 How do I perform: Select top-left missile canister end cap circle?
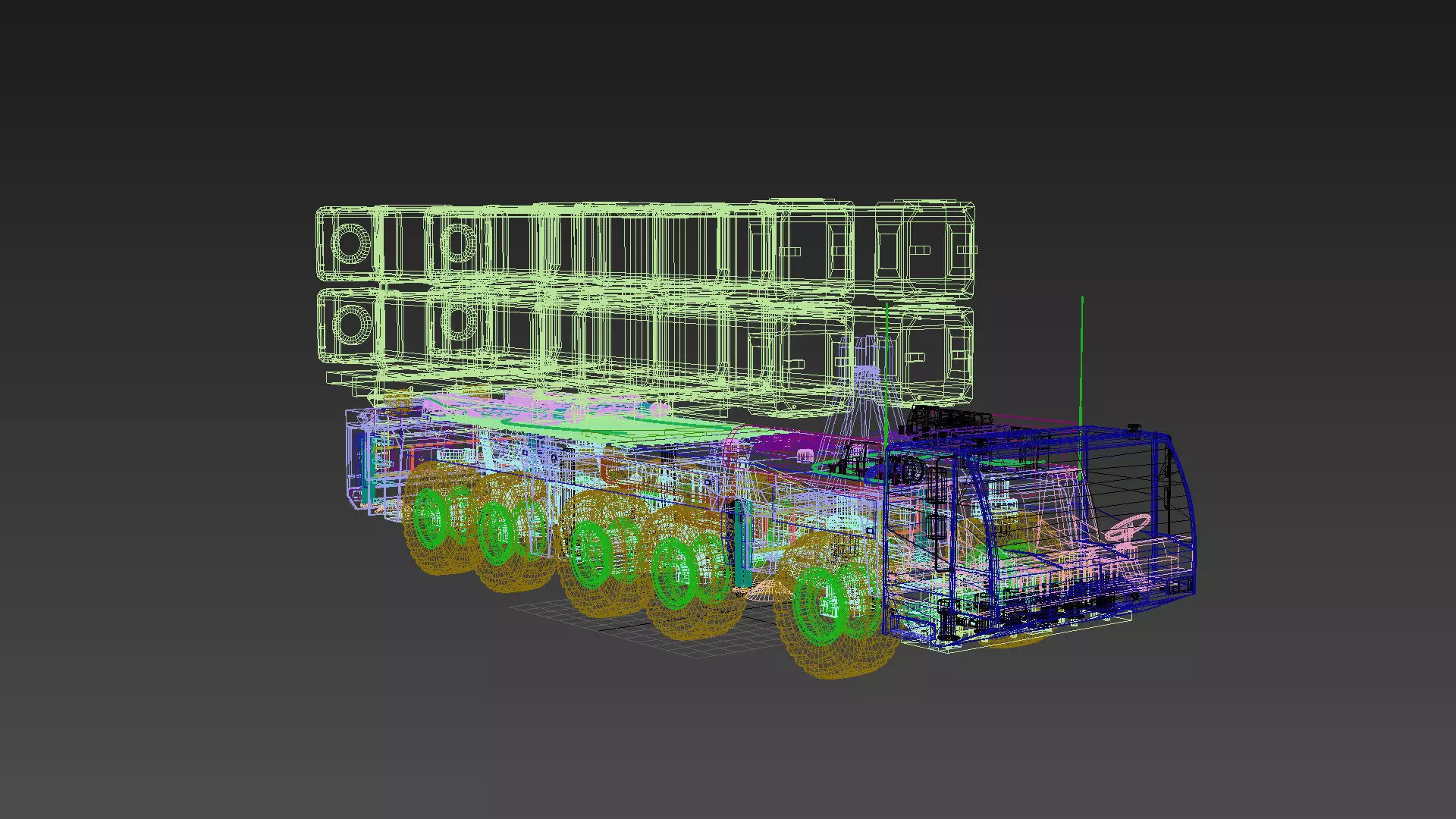350,243
